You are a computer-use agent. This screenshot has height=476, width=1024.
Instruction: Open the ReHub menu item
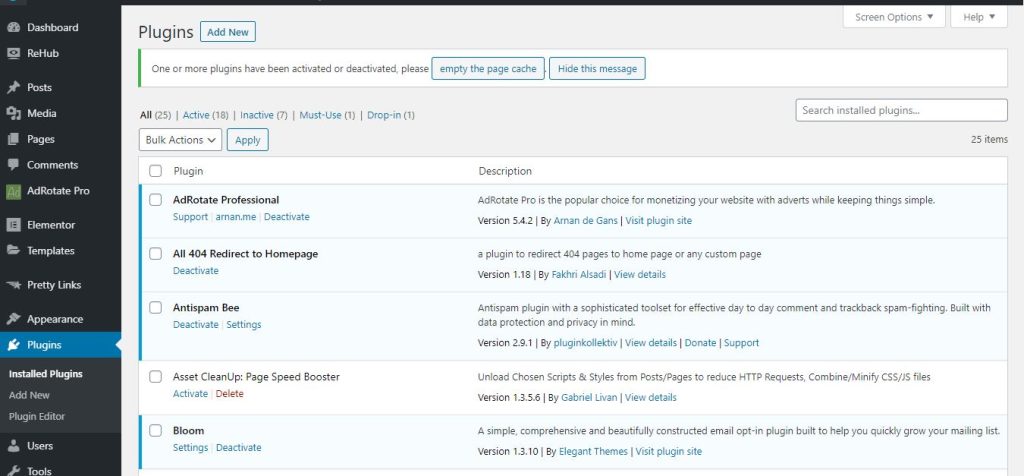(43, 54)
